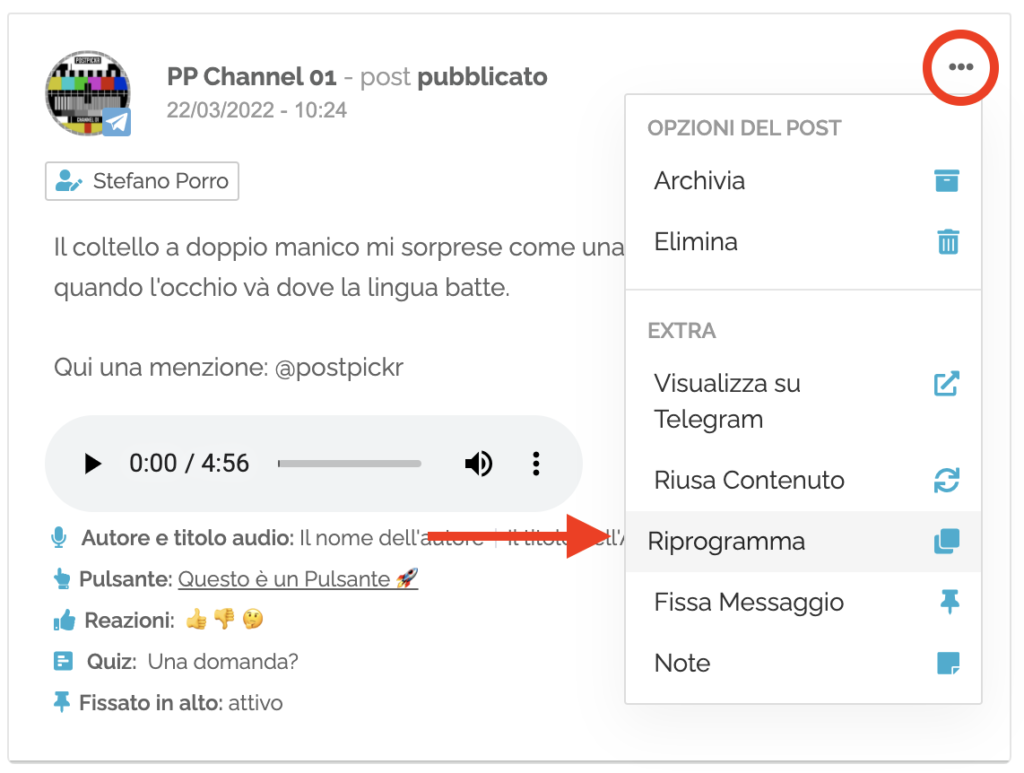Open the "Questo è un Pulsante 🚀" link
The image size is (1024, 773).
click(x=297, y=579)
